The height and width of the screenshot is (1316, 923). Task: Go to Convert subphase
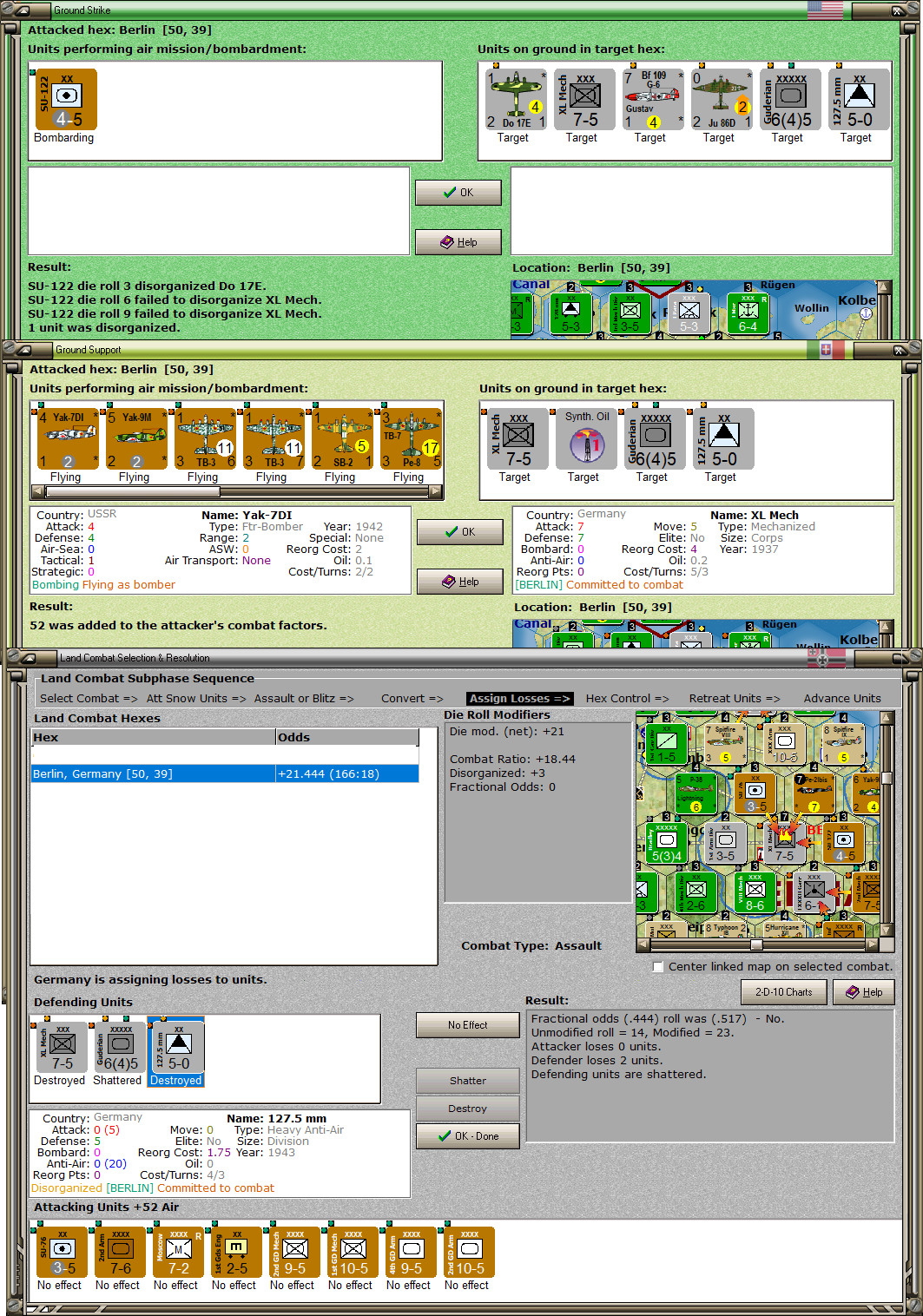(x=412, y=698)
